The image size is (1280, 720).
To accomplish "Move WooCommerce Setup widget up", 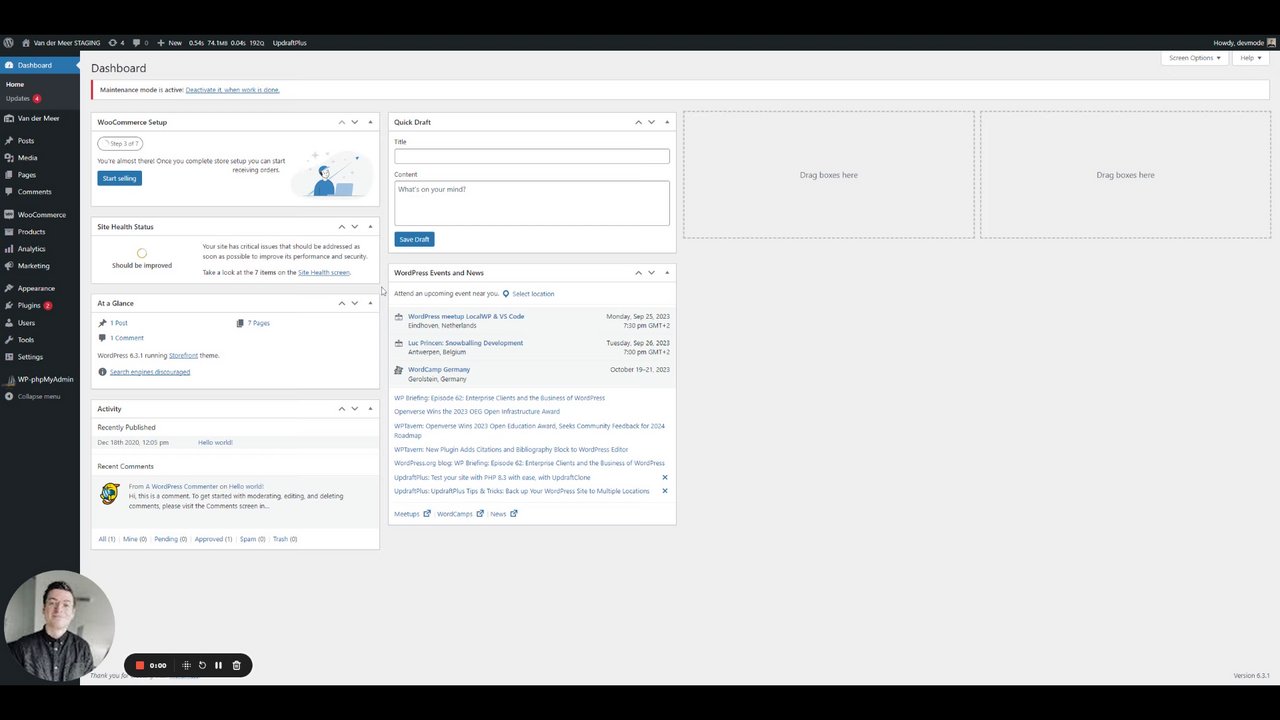I will 341,122.
